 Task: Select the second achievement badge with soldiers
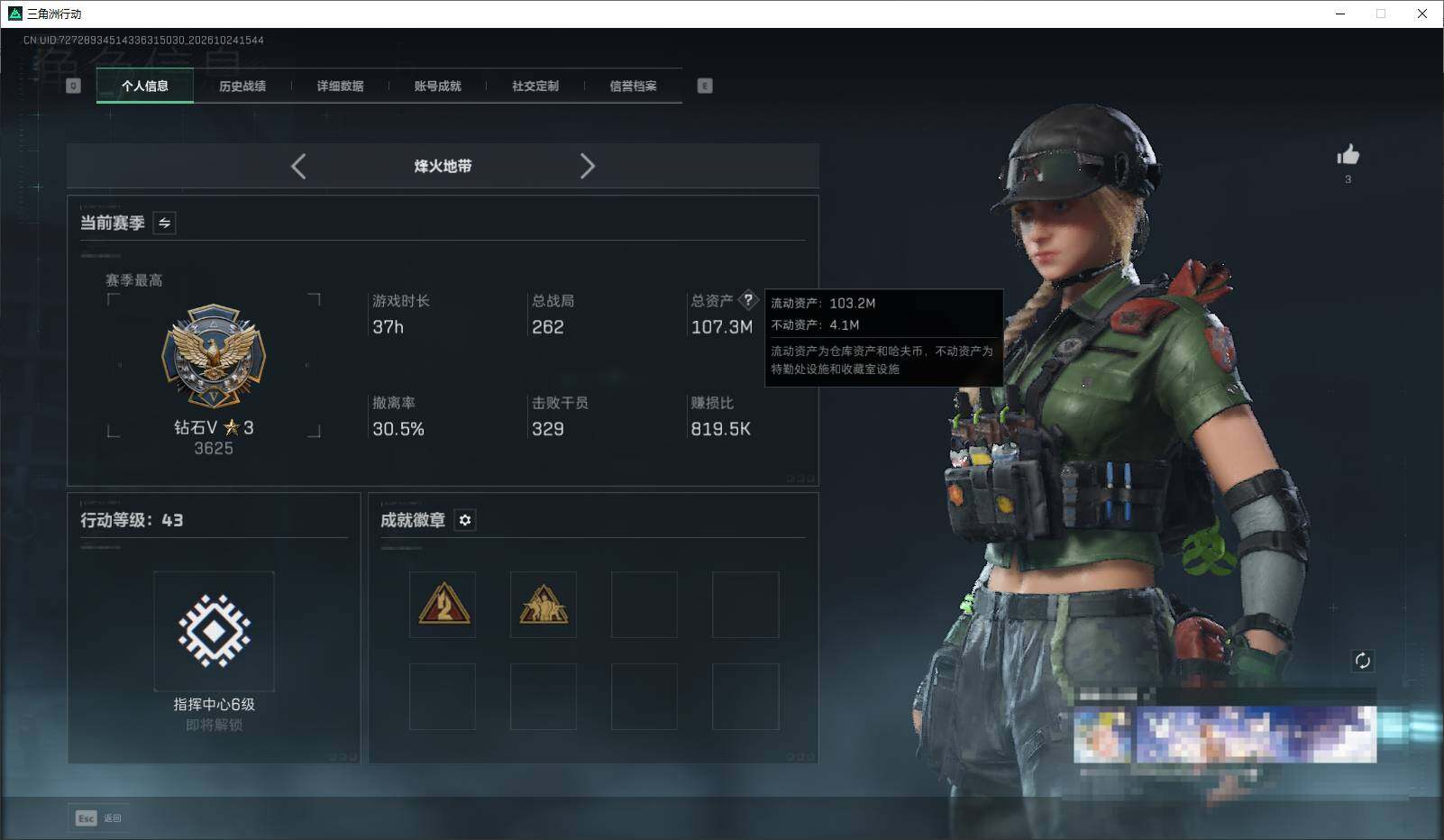pyautogui.click(x=544, y=605)
